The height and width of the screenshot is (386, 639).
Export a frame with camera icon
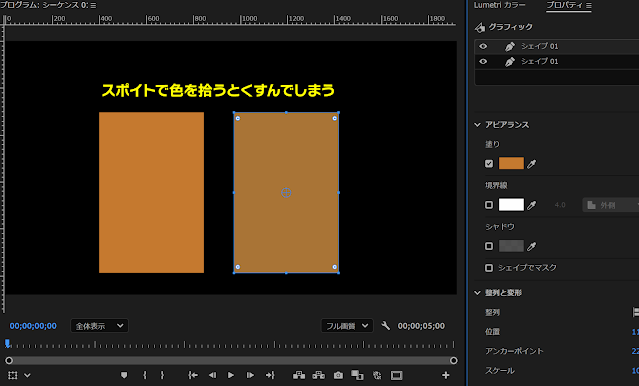[x=338, y=375]
